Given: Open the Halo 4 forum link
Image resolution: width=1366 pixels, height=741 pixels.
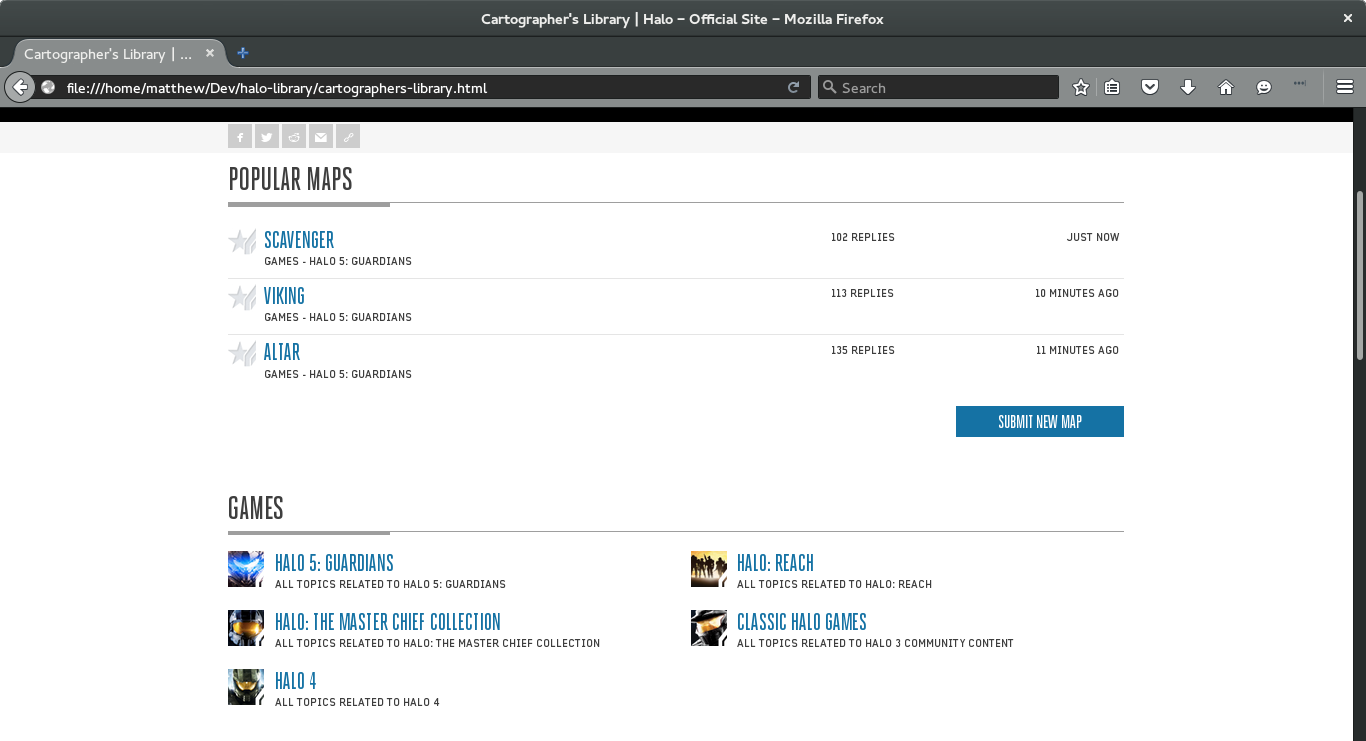Looking at the screenshot, I should pos(296,681).
